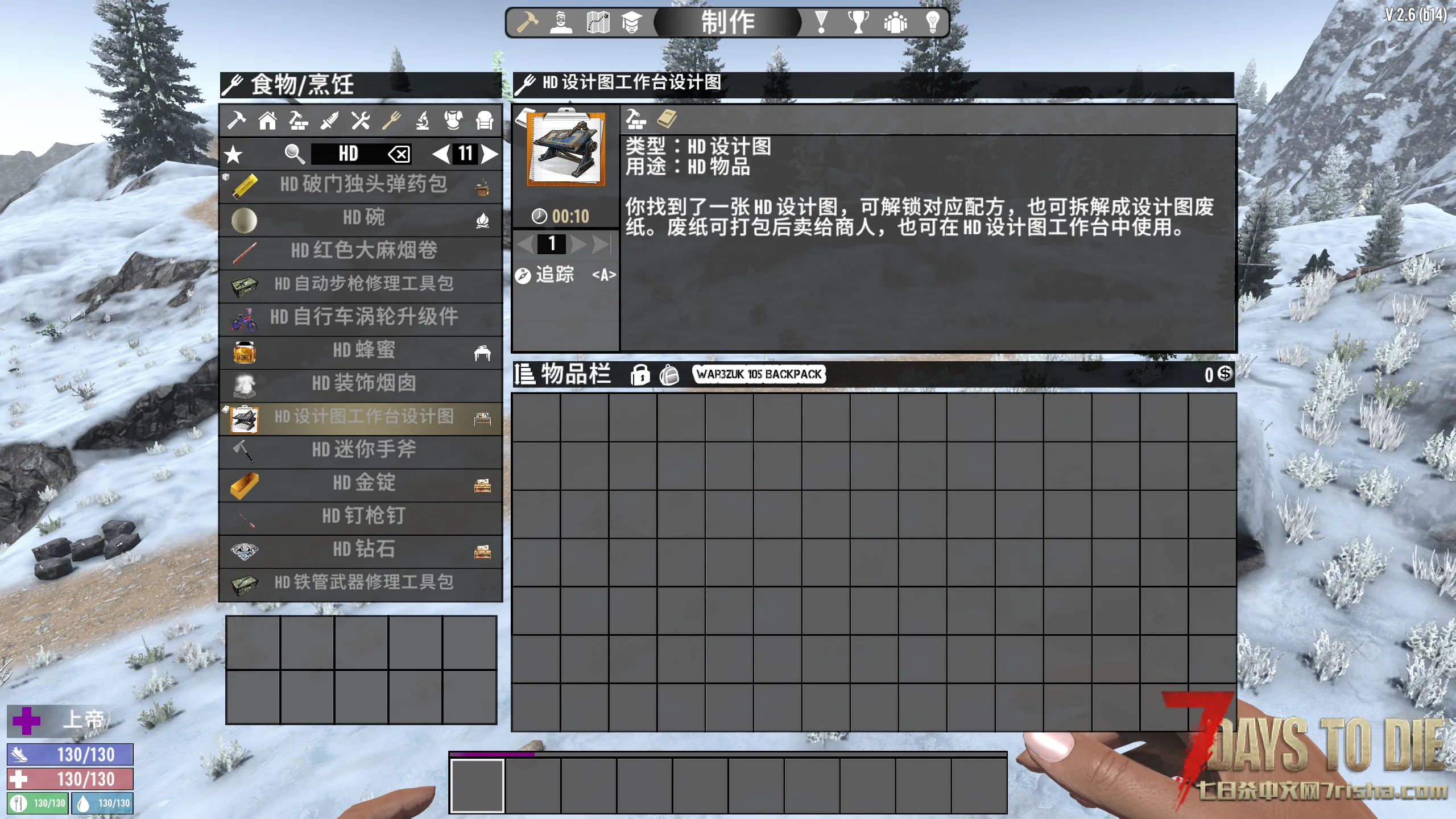Open the skills graduation-cap screen
The image size is (1456, 819).
[x=631, y=23]
